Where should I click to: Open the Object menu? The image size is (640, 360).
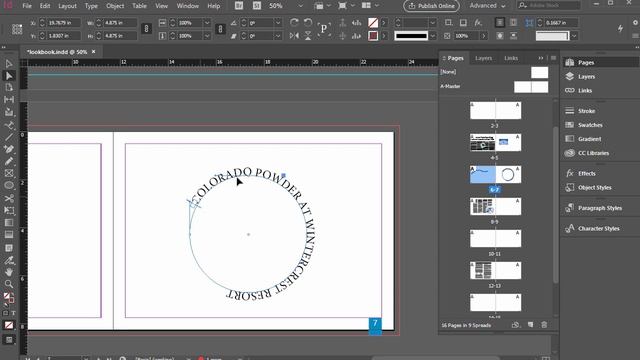(115, 6)
